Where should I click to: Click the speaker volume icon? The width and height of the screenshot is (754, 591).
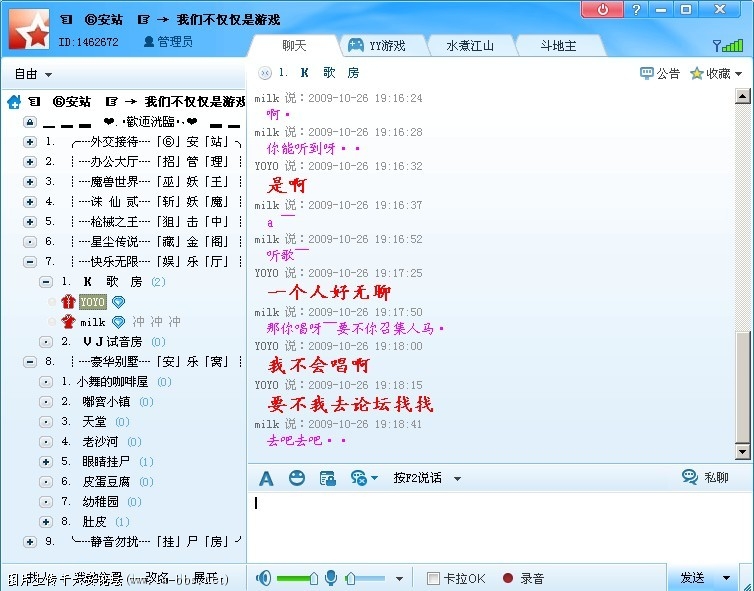coord(264,578)
